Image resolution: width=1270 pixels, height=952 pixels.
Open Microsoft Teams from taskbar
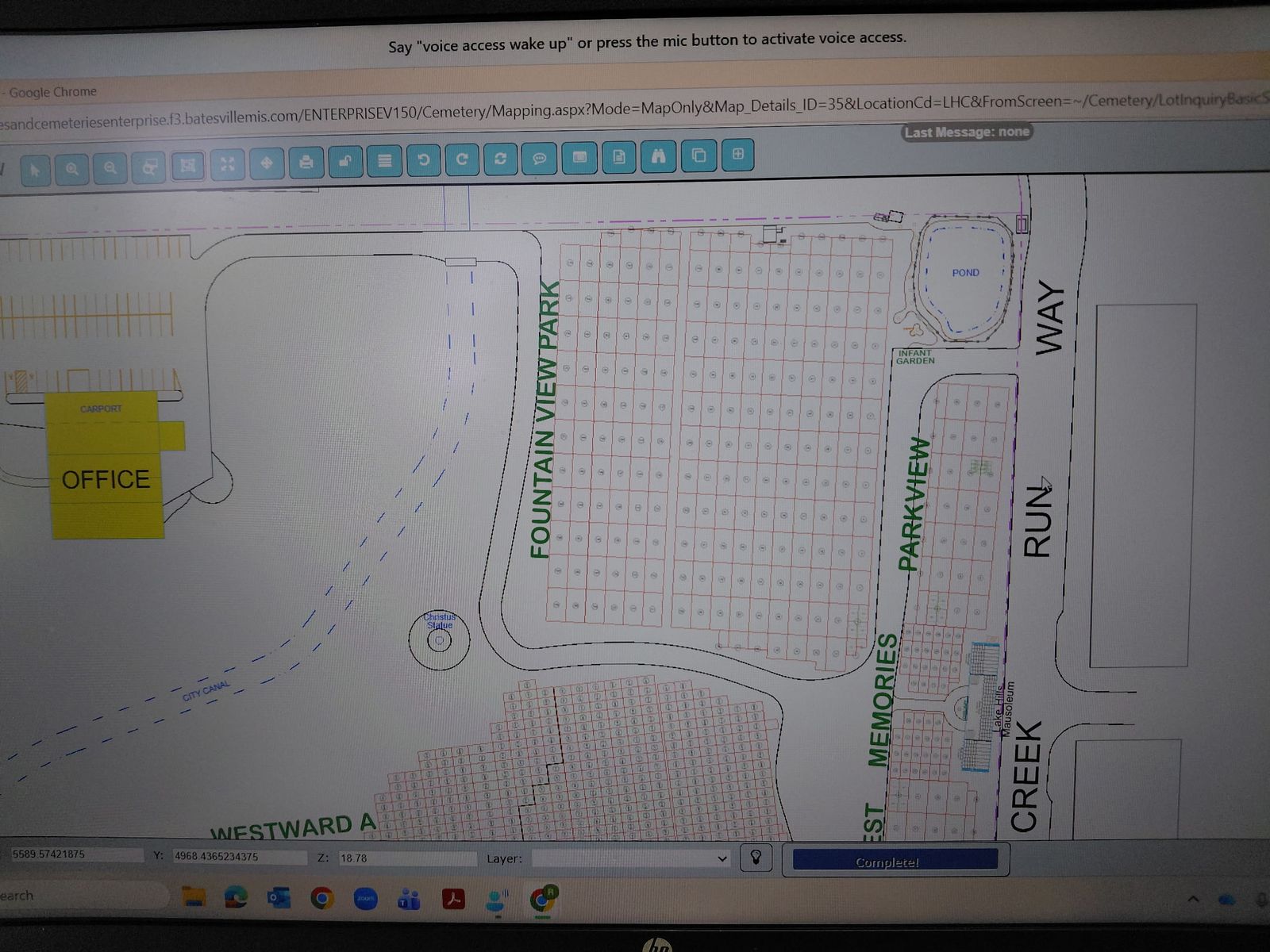coord(409,899)
